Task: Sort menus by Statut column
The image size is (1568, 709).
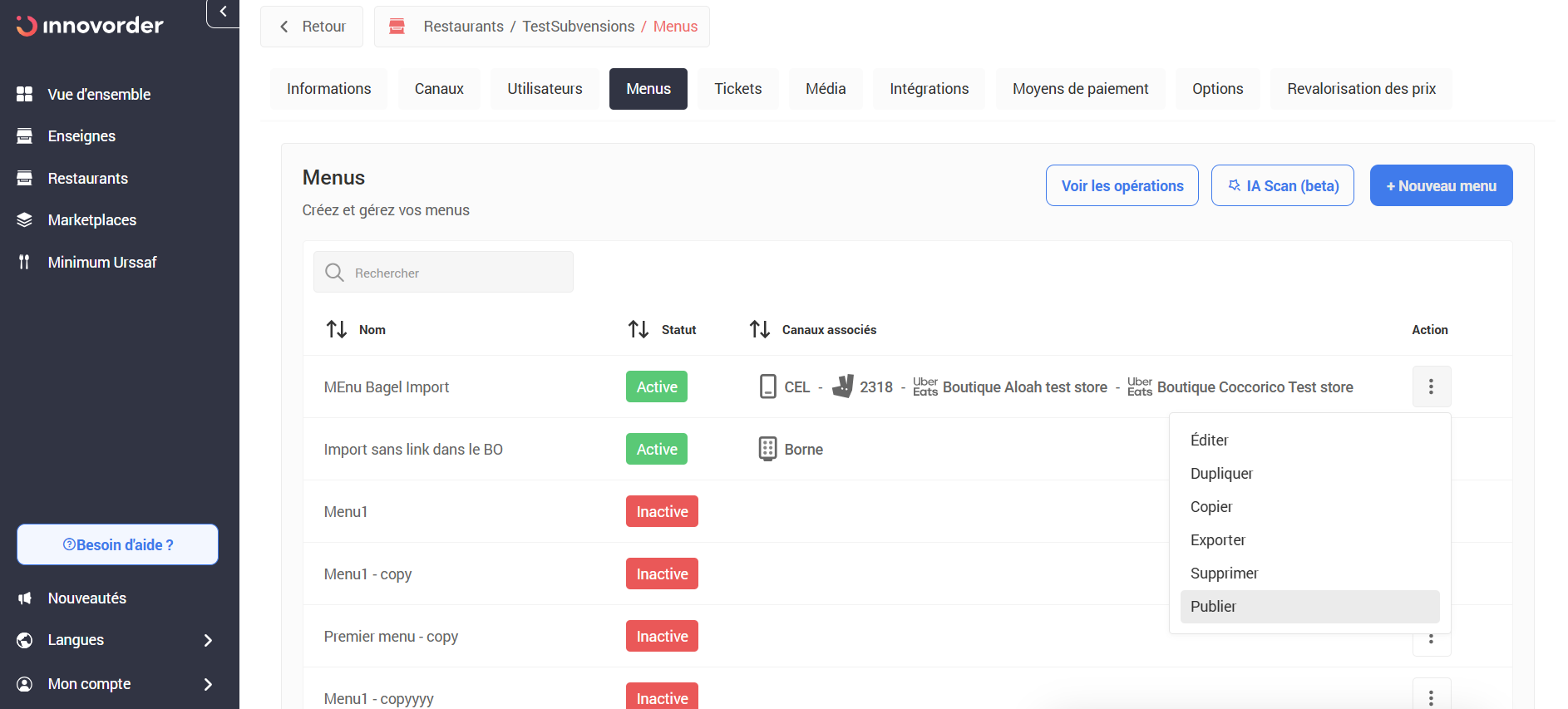Action: [x=639, y=330]
